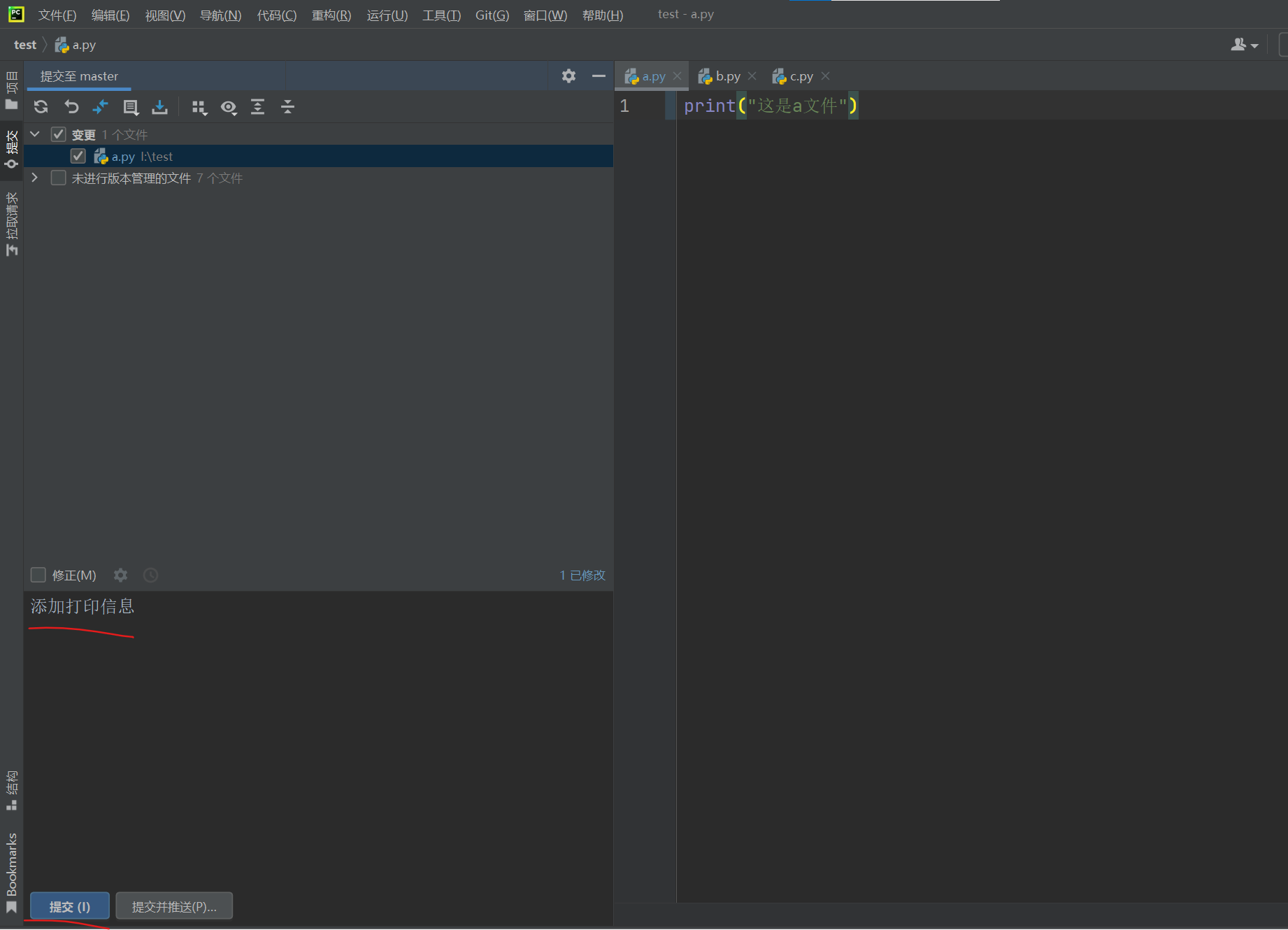This screenshot has width=1288, height=930.
Task: Open the Structure sidebar tool
Action: pyautogui.click(x=11, y=790)
